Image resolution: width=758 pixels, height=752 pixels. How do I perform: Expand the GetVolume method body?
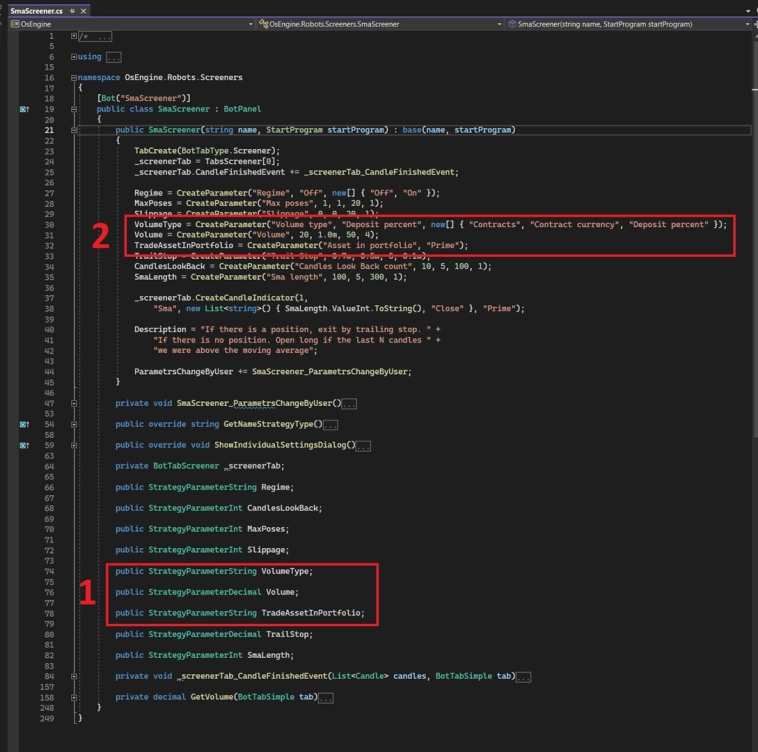click(x=74, y=696)
